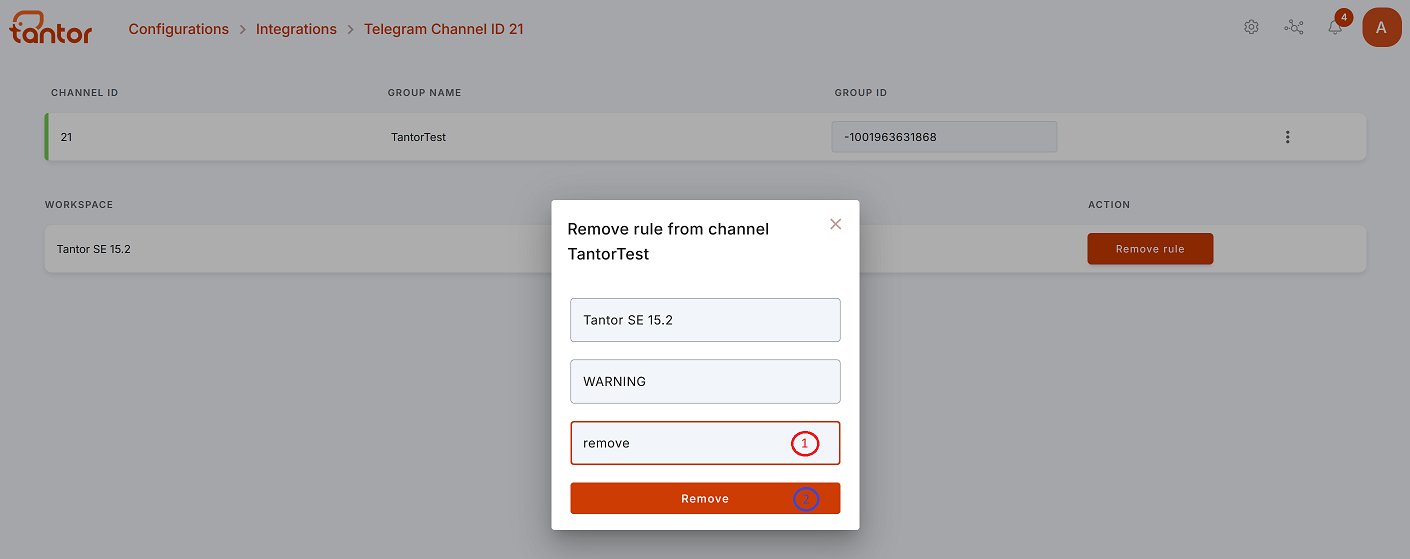This screenshot has height=559, width=1410.
Task: Click the Tantor SE 15.2 dialog field
Action: coord(705,320)
